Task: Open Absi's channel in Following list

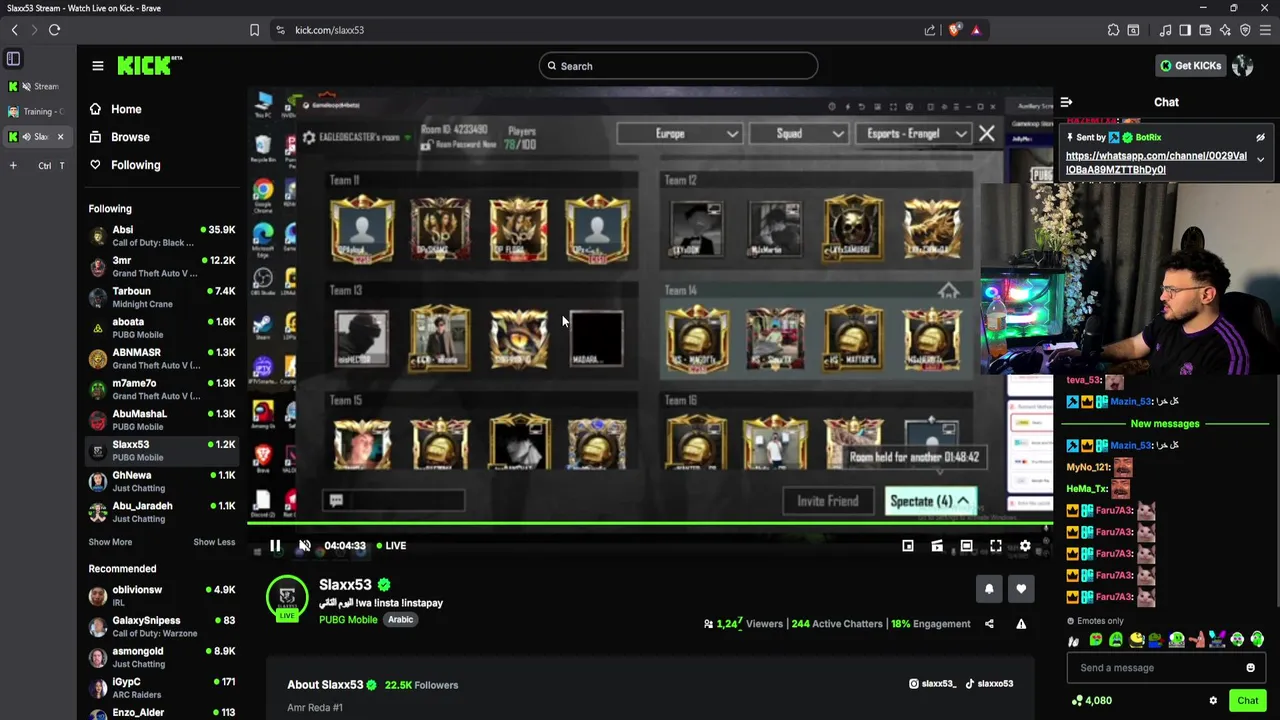Action: 161,236
